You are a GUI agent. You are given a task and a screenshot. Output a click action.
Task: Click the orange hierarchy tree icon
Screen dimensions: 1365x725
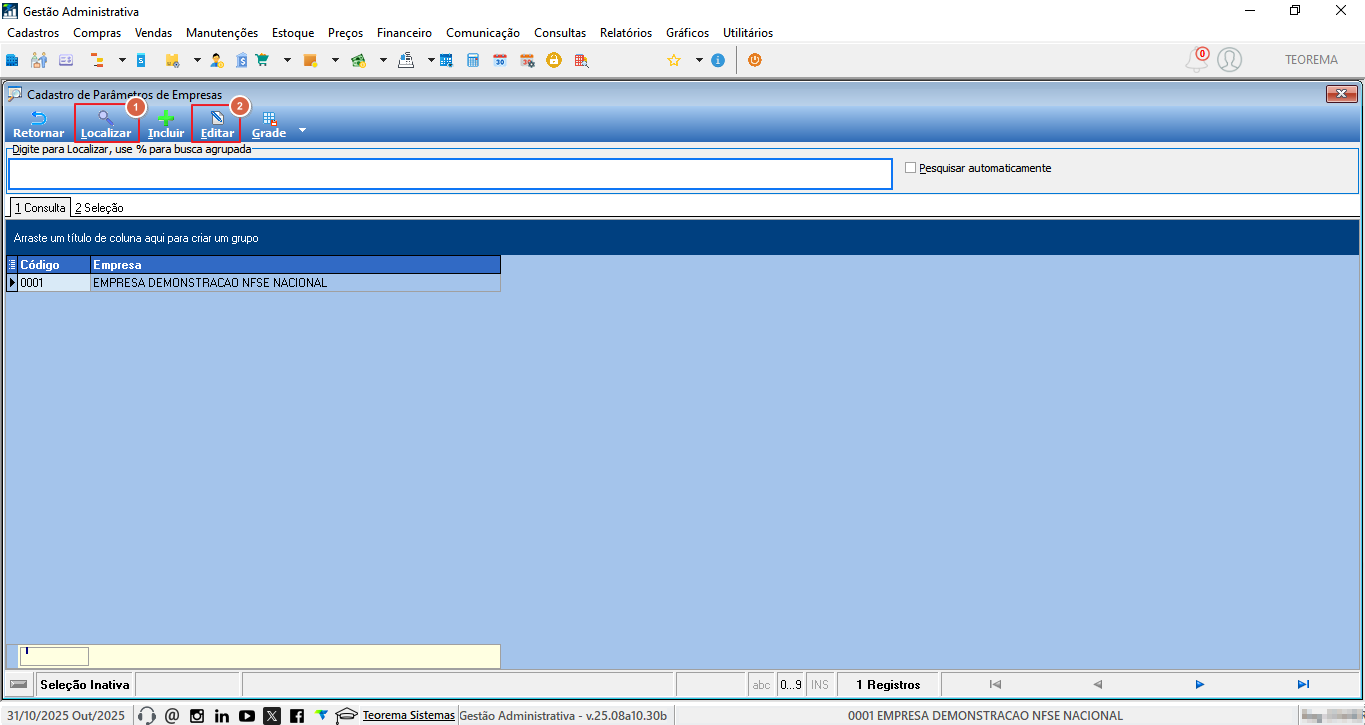point(97,60)
